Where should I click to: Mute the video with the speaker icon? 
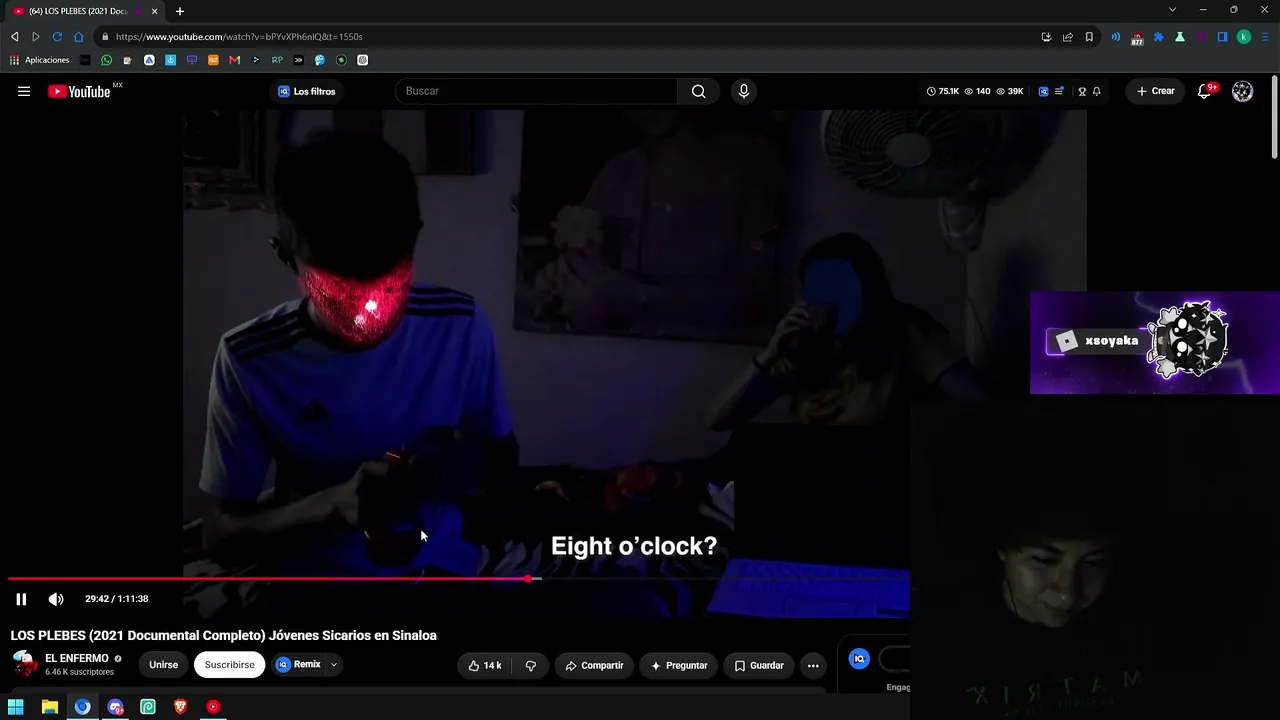coord(56,599)
